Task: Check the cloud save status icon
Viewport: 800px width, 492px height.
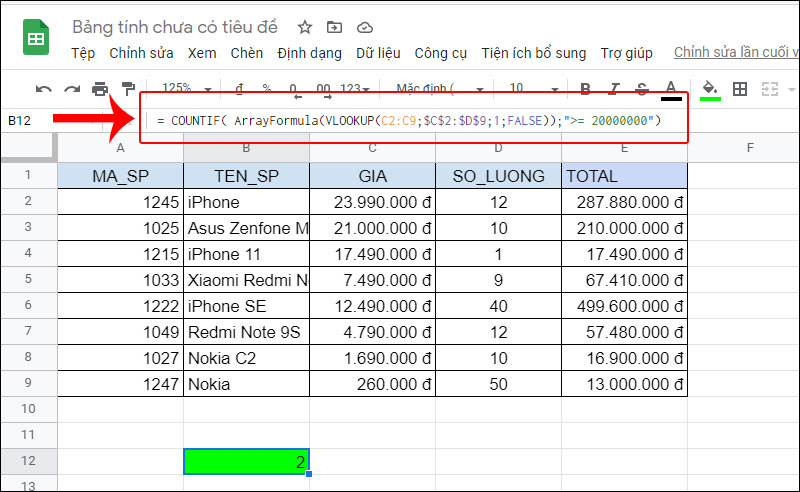Action: coord(364,27)
